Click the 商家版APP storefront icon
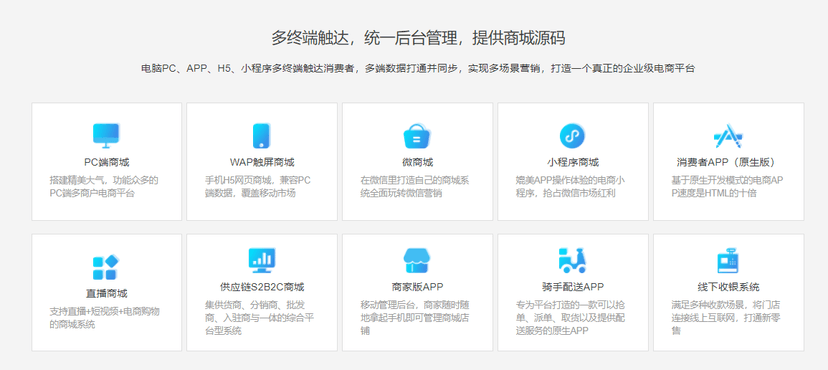 (x=418, y=261)
